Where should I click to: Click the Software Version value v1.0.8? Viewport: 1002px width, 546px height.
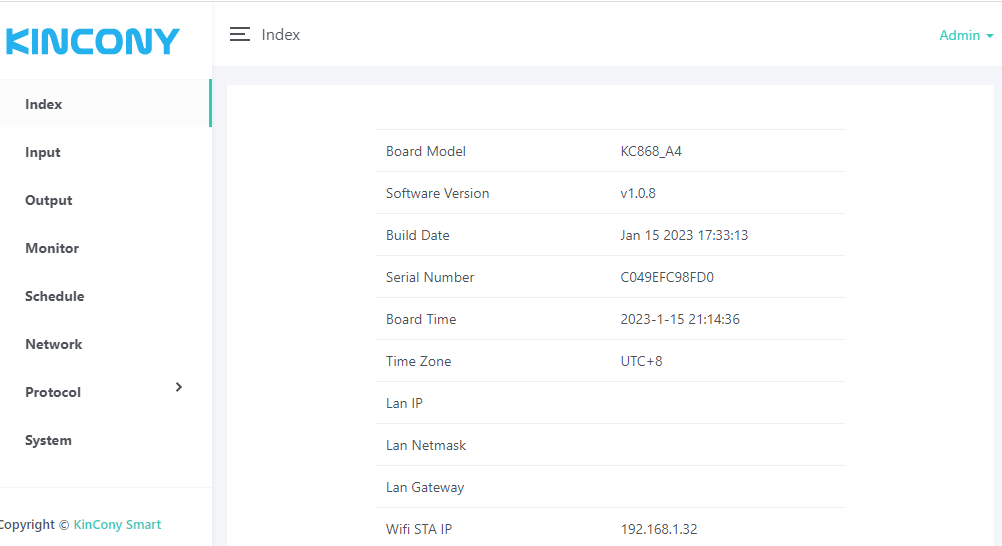[x=638, y=193]
